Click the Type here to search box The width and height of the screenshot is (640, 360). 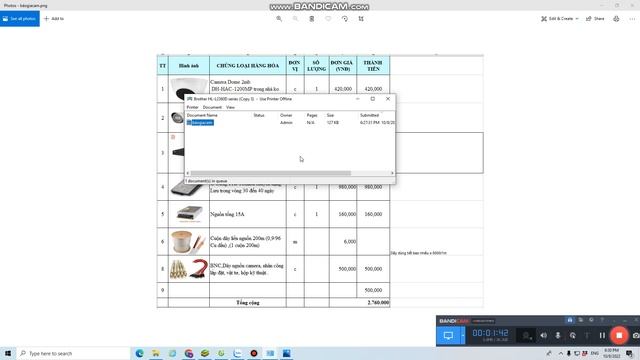[73, 353]
